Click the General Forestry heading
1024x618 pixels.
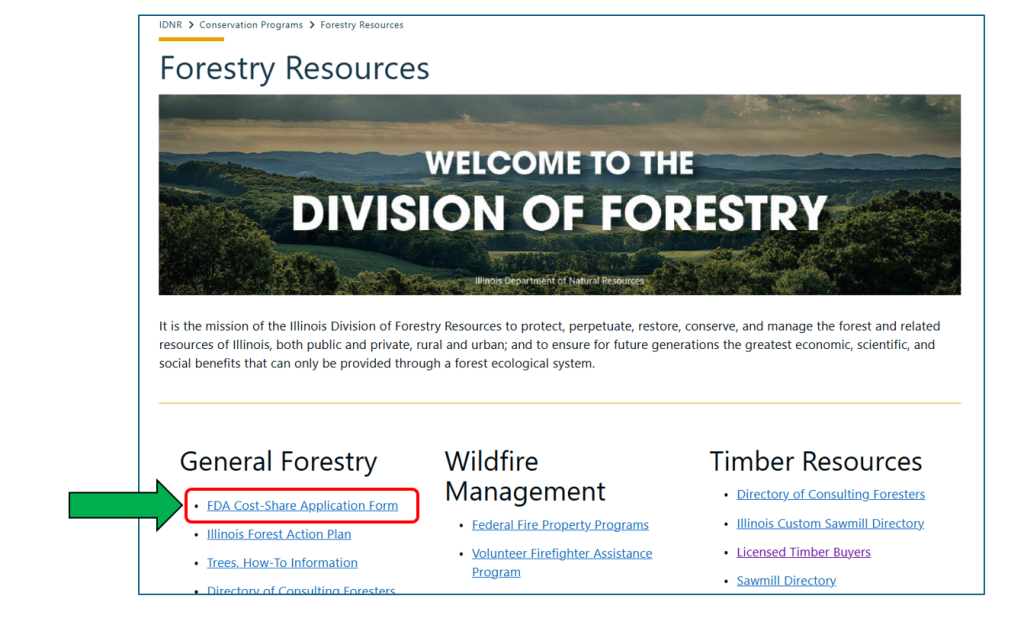point(278,461)
